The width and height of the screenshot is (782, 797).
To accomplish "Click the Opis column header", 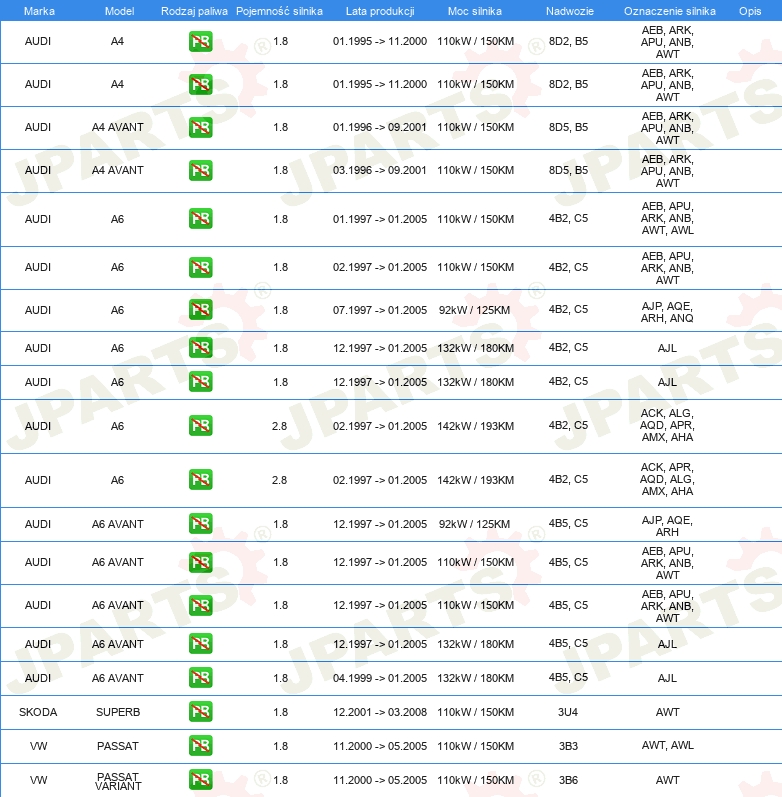I will pos(750,11).
